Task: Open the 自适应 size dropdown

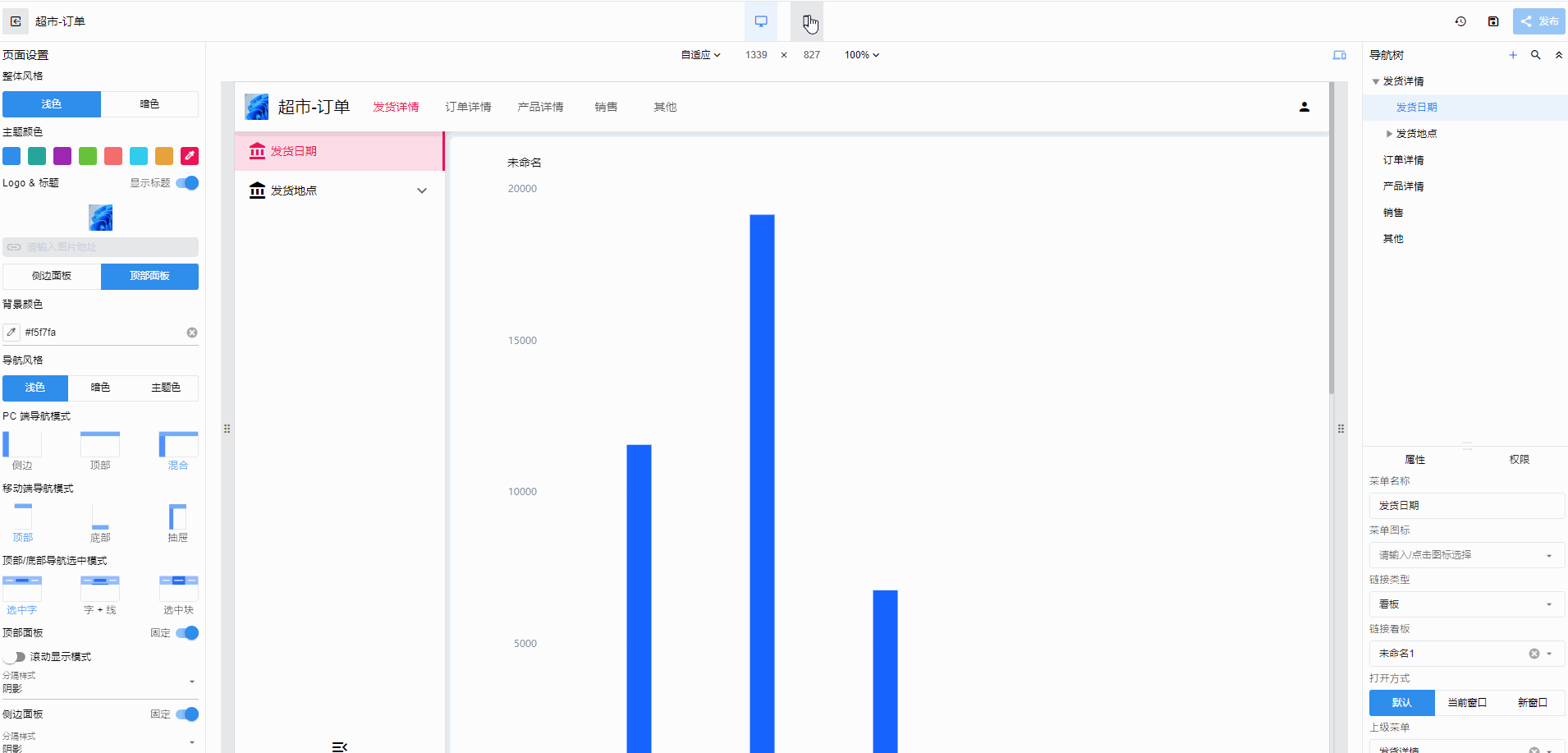Action: coord(700,55)
